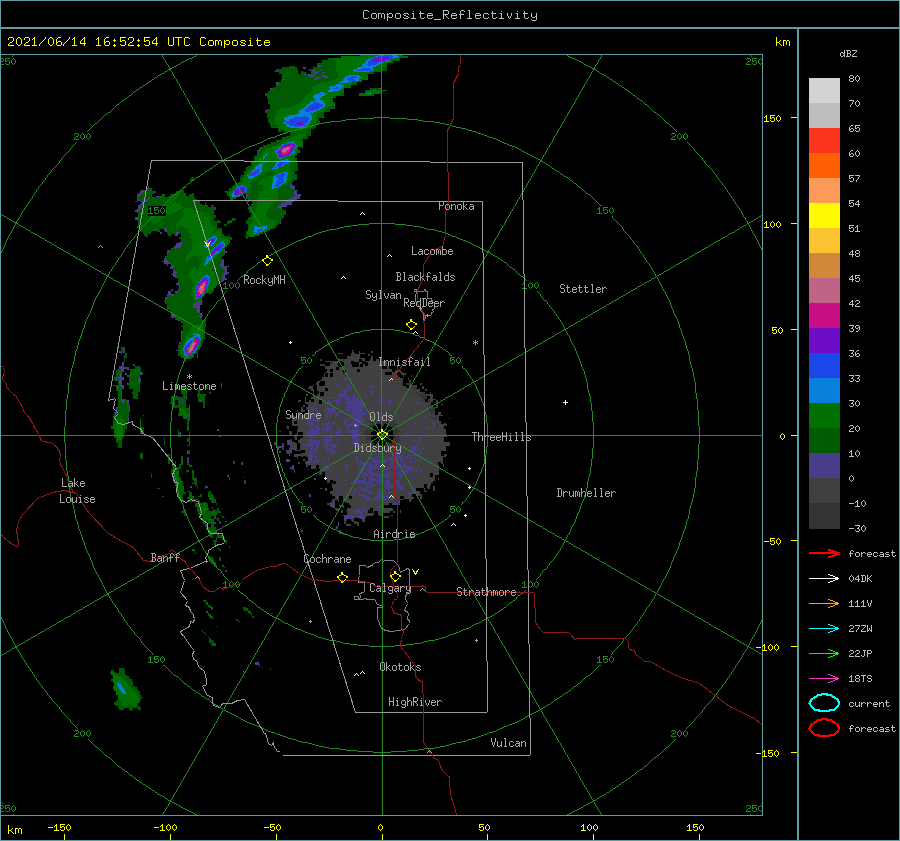Click the Lake Louise label
Screen dimensions: 900x841
pos(77,491)
